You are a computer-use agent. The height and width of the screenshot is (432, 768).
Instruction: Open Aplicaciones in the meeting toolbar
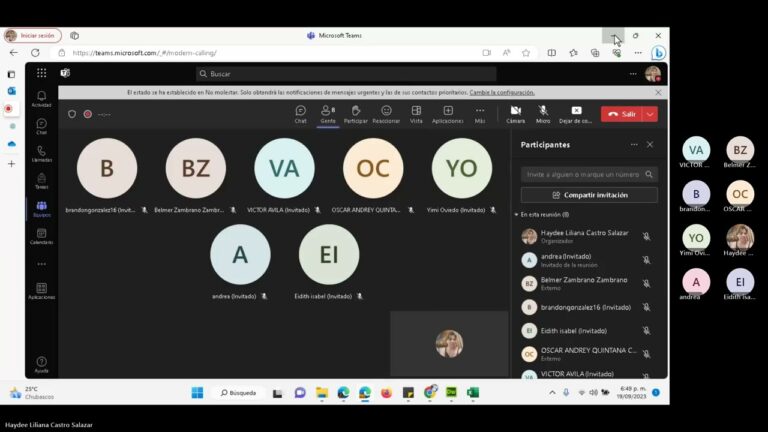coord(448,114)
